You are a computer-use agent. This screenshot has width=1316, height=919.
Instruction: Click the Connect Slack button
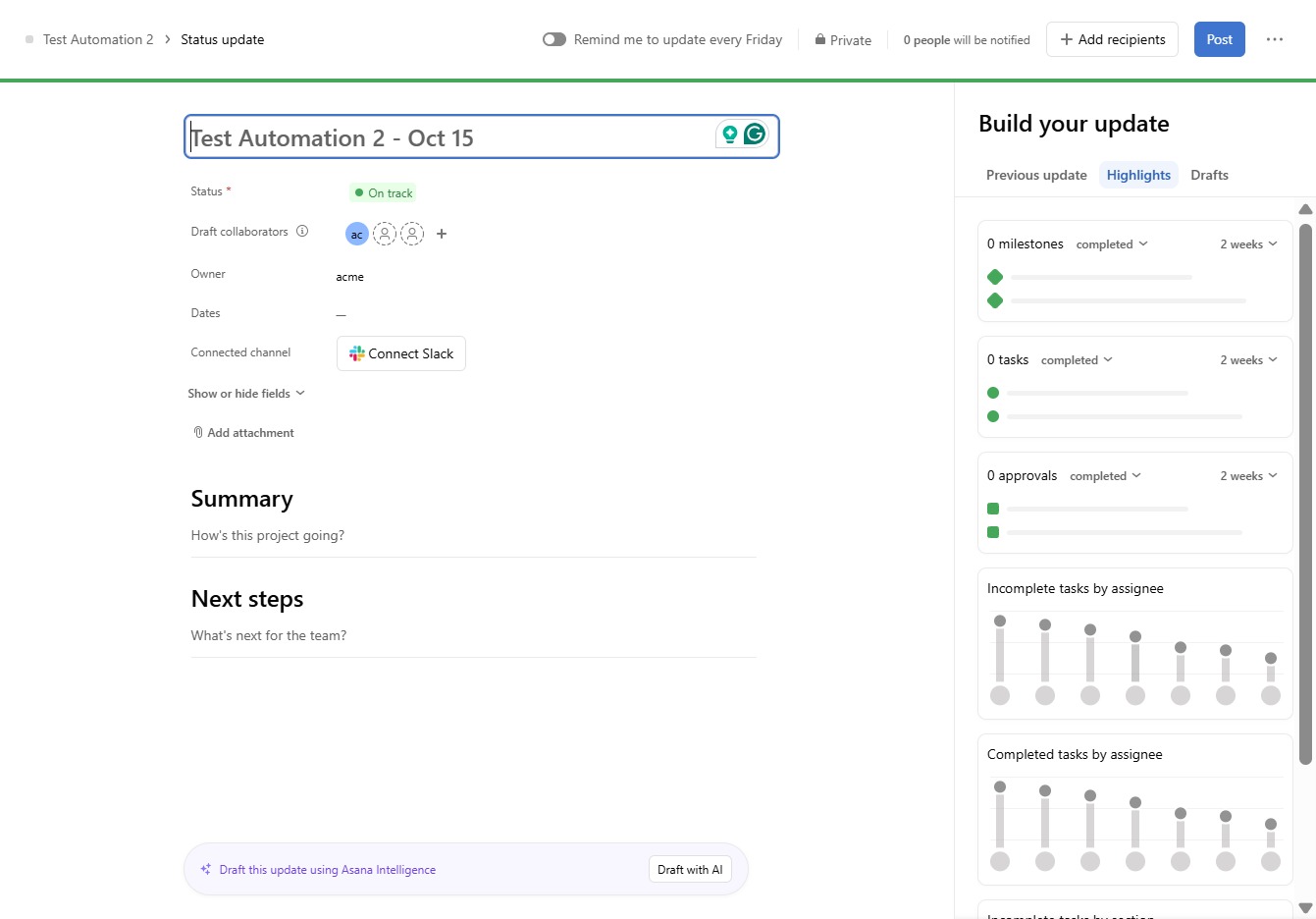(401, 353)
